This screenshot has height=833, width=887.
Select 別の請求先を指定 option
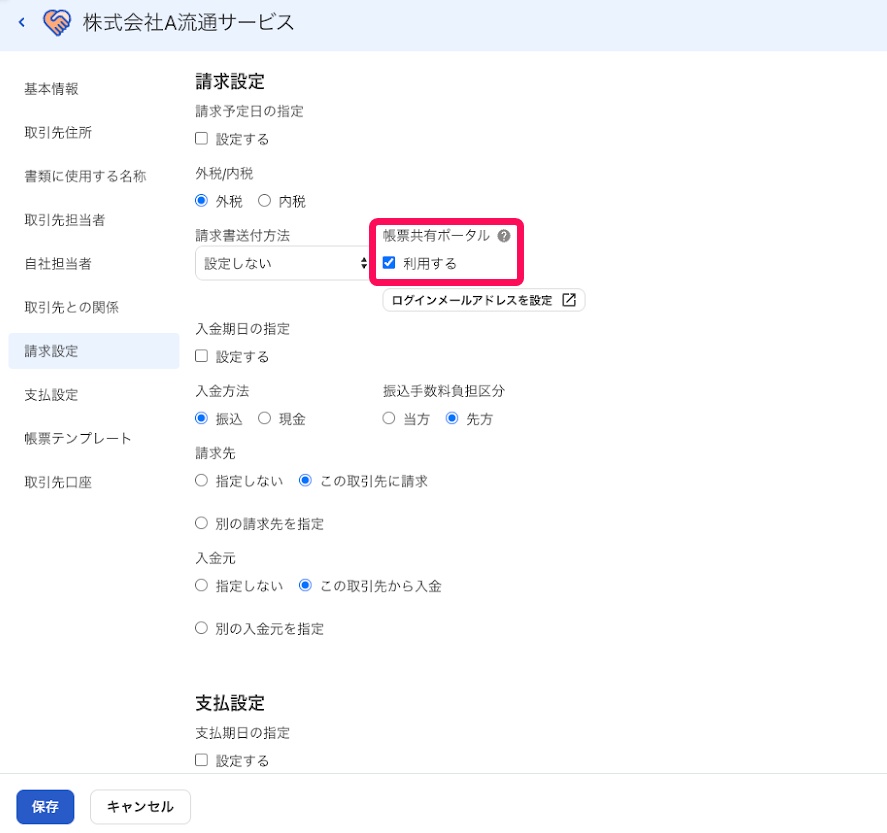coord(201,523)
